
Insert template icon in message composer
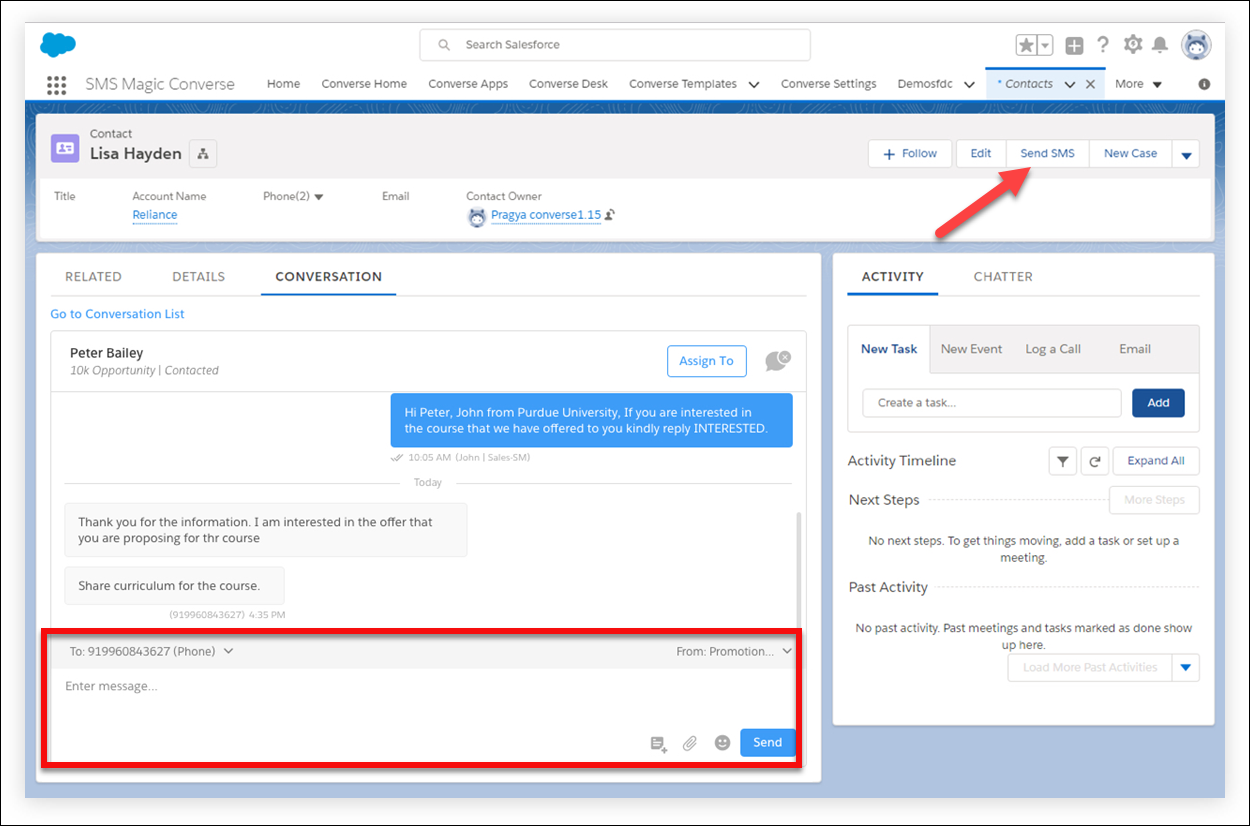(658, 743)
